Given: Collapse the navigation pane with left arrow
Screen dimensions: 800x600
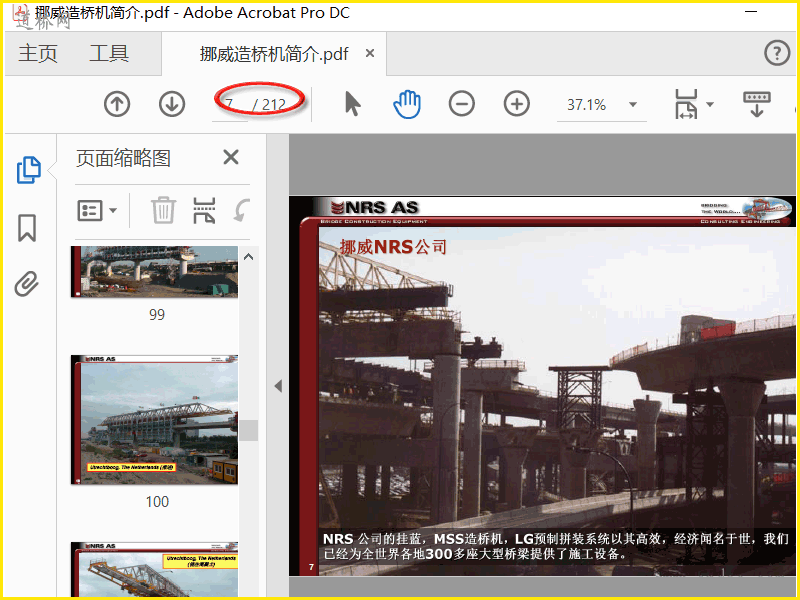Looking at the screenshot, I should (x=278, y=386).
